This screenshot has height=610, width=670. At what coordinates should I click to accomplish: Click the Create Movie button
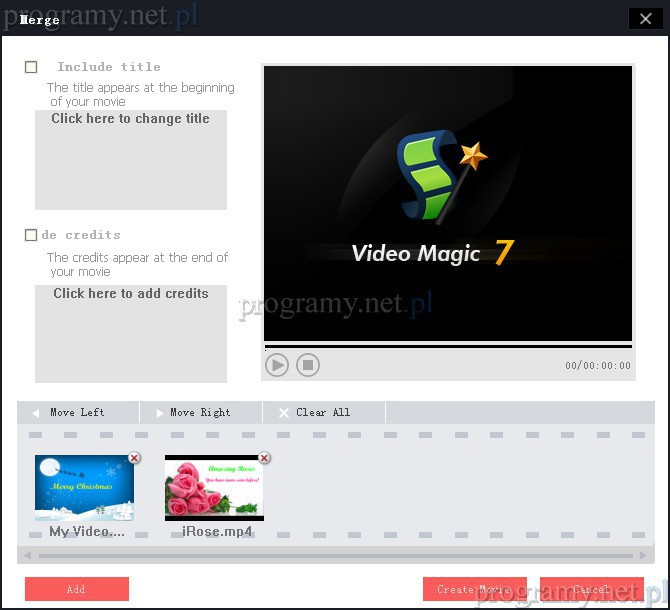pos(474,589)
